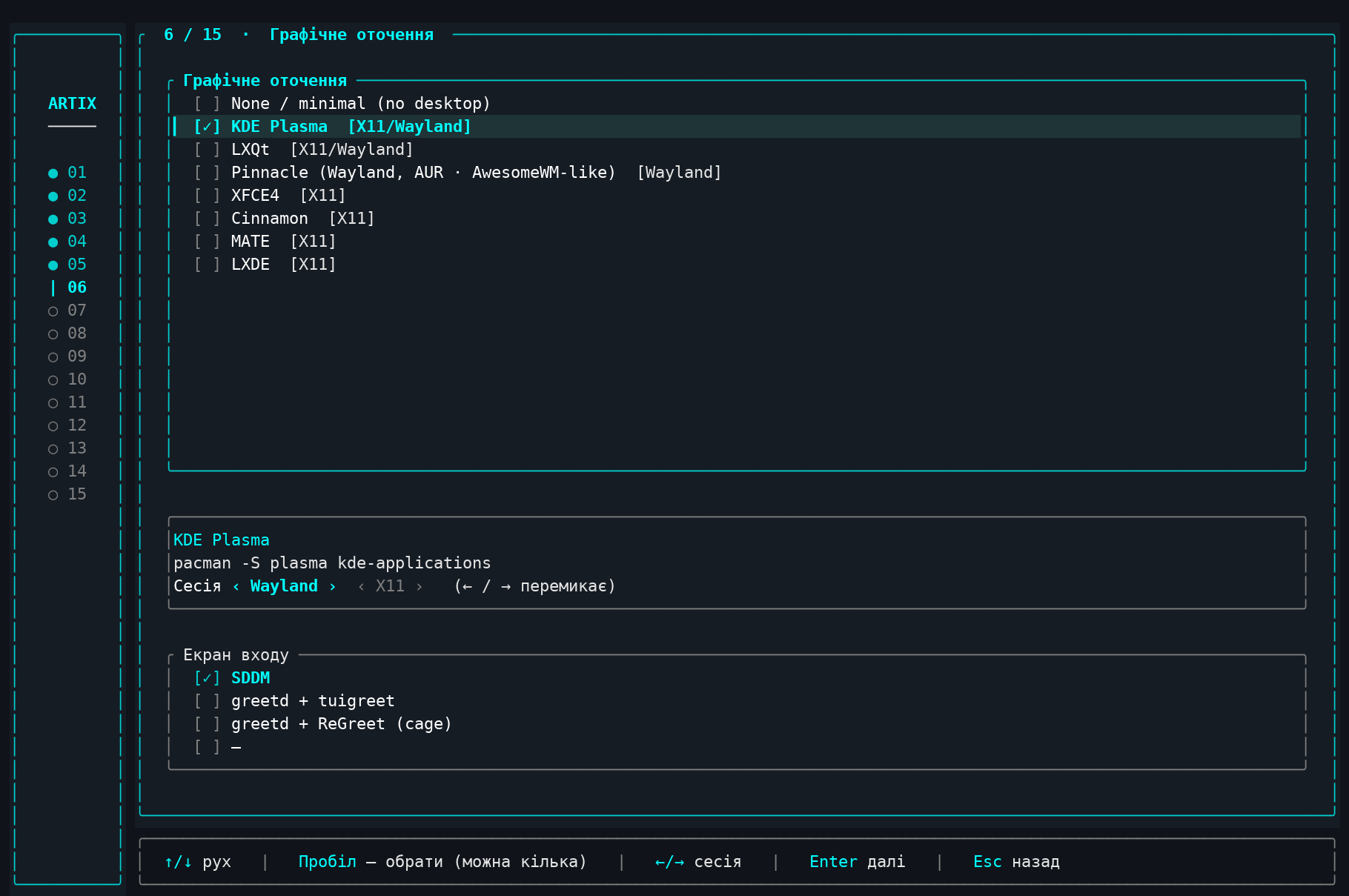Click the empty circle beside step 15
This screenshot has width=1349, height=896.
pos(53,495)
